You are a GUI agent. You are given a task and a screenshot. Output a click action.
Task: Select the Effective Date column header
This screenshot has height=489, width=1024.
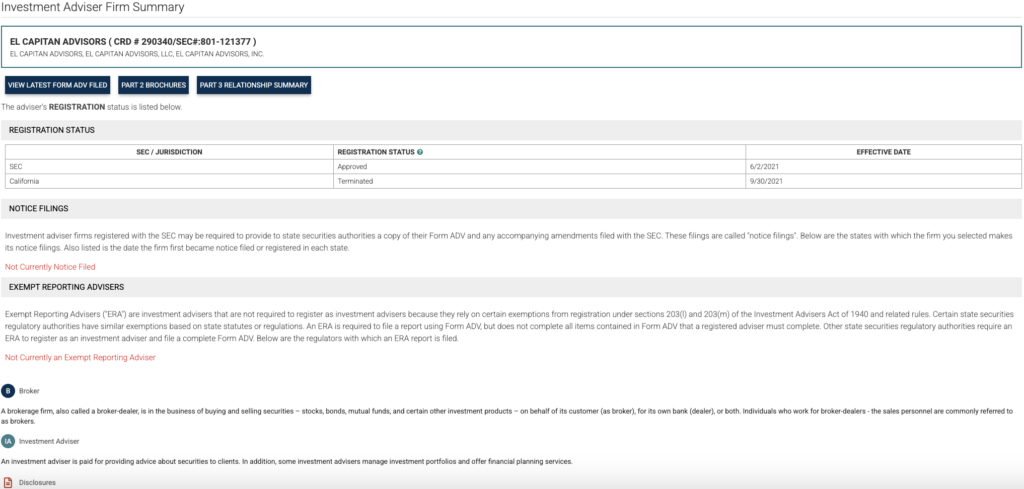coord(884,152)
